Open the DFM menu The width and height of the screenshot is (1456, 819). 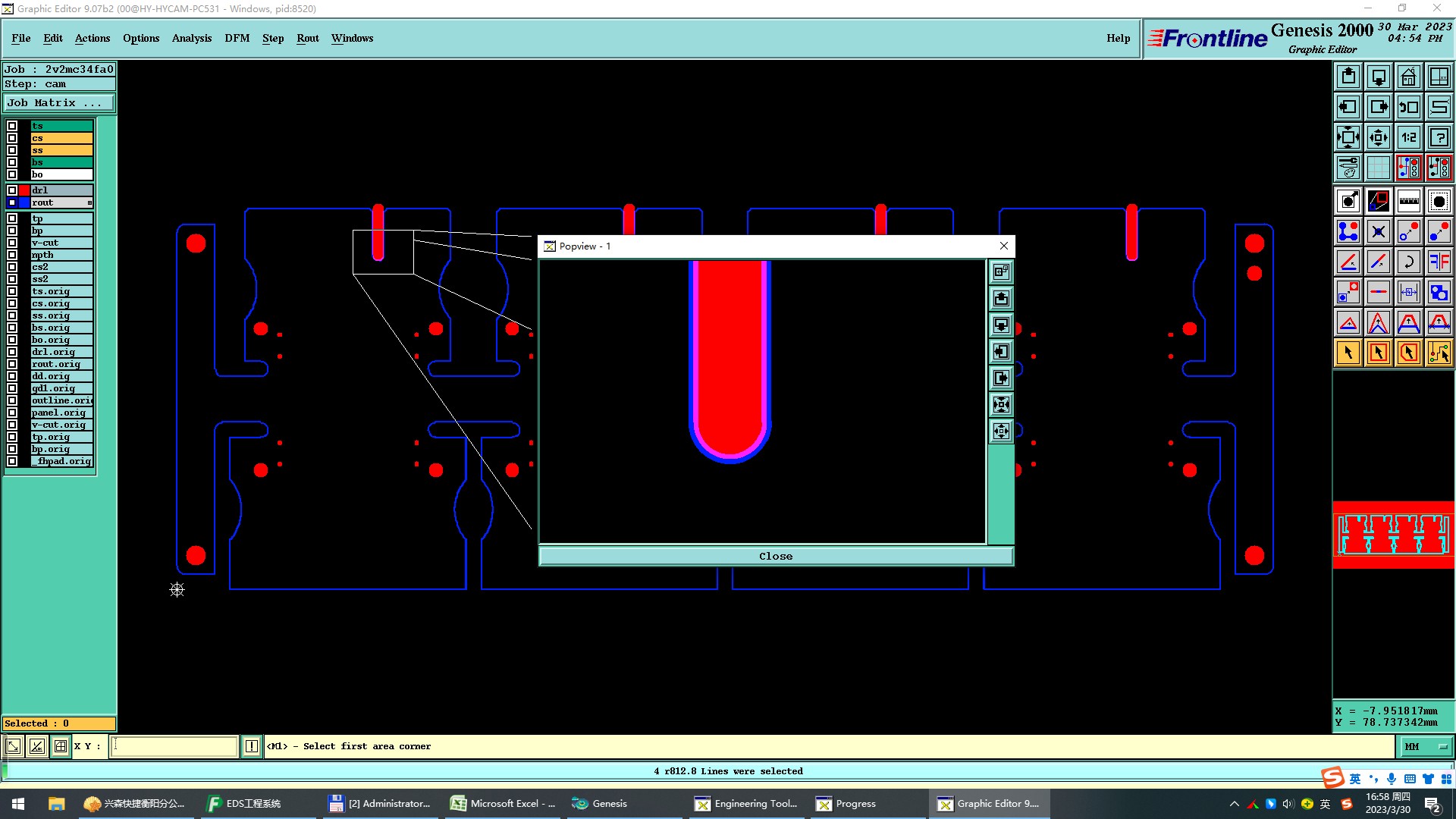237,38
